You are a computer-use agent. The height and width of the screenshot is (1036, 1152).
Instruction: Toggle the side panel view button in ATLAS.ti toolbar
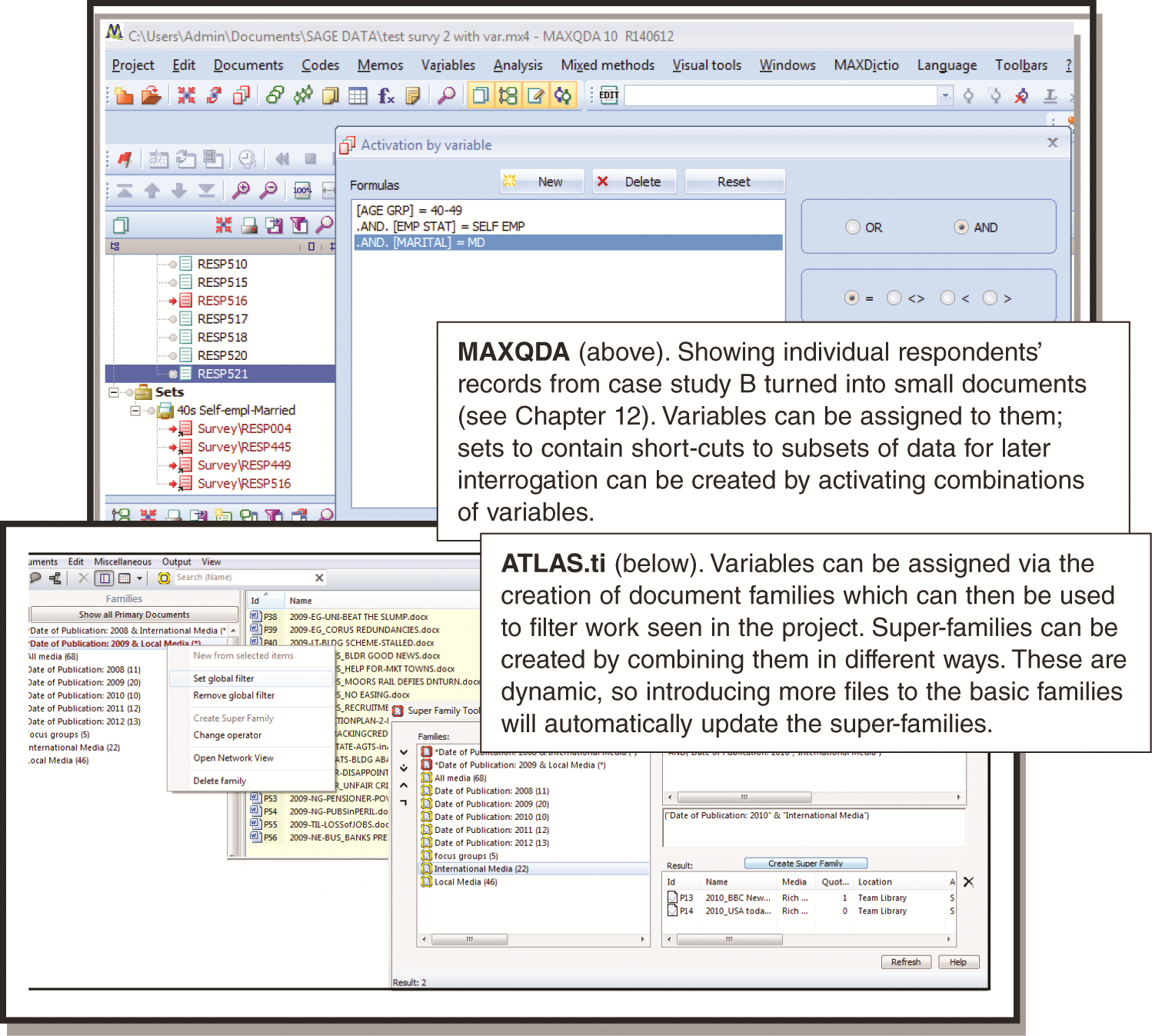tap(105, 578)
